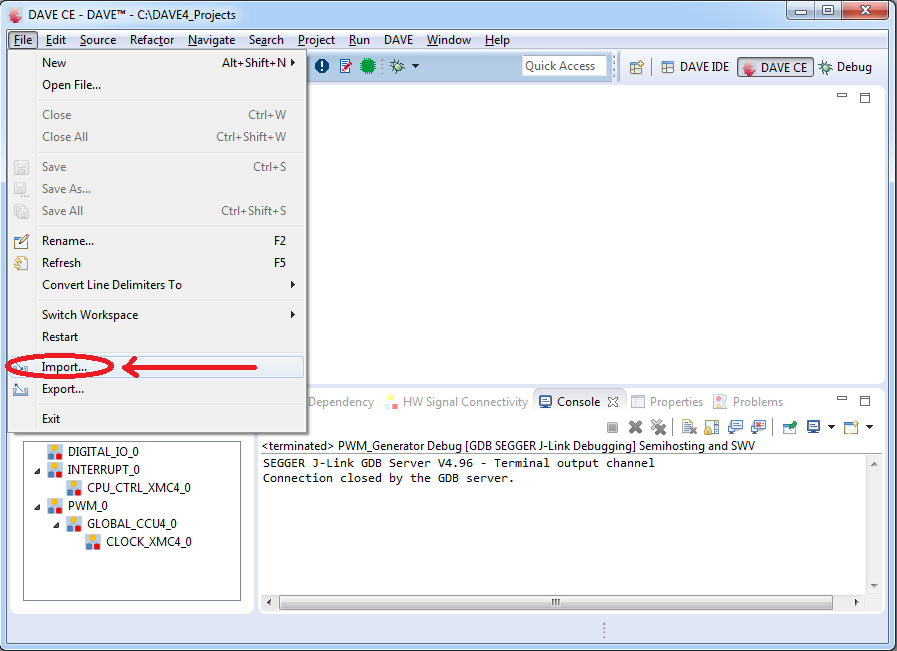Click the Remove All Terminated Launches icon

point(658,427)
